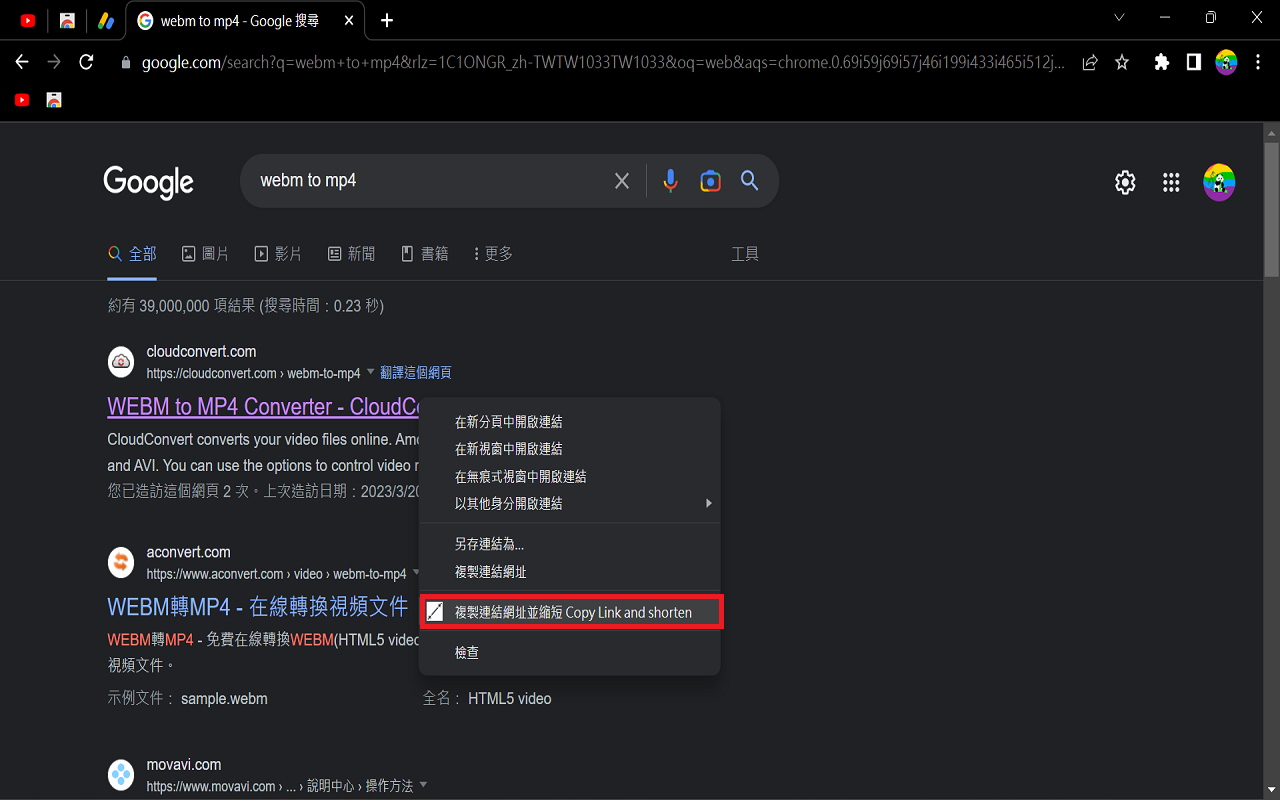This screenshot has width=1280, height=800.
Task: Open the pinned Google Ads tab
Action: click(106, 20)
